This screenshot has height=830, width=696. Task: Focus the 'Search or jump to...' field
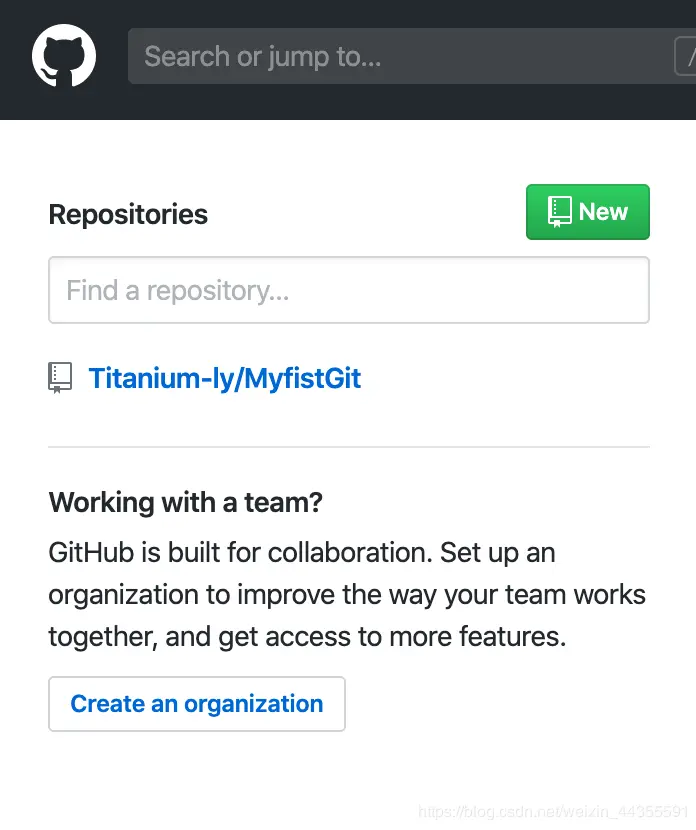pyautogui.click(x=412, y=56)
